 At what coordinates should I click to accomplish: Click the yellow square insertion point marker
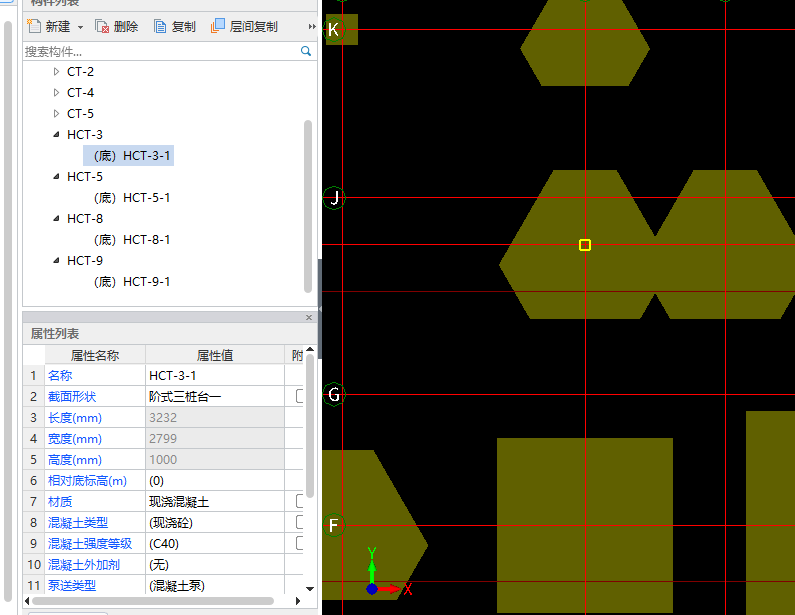tap(585, 245)
